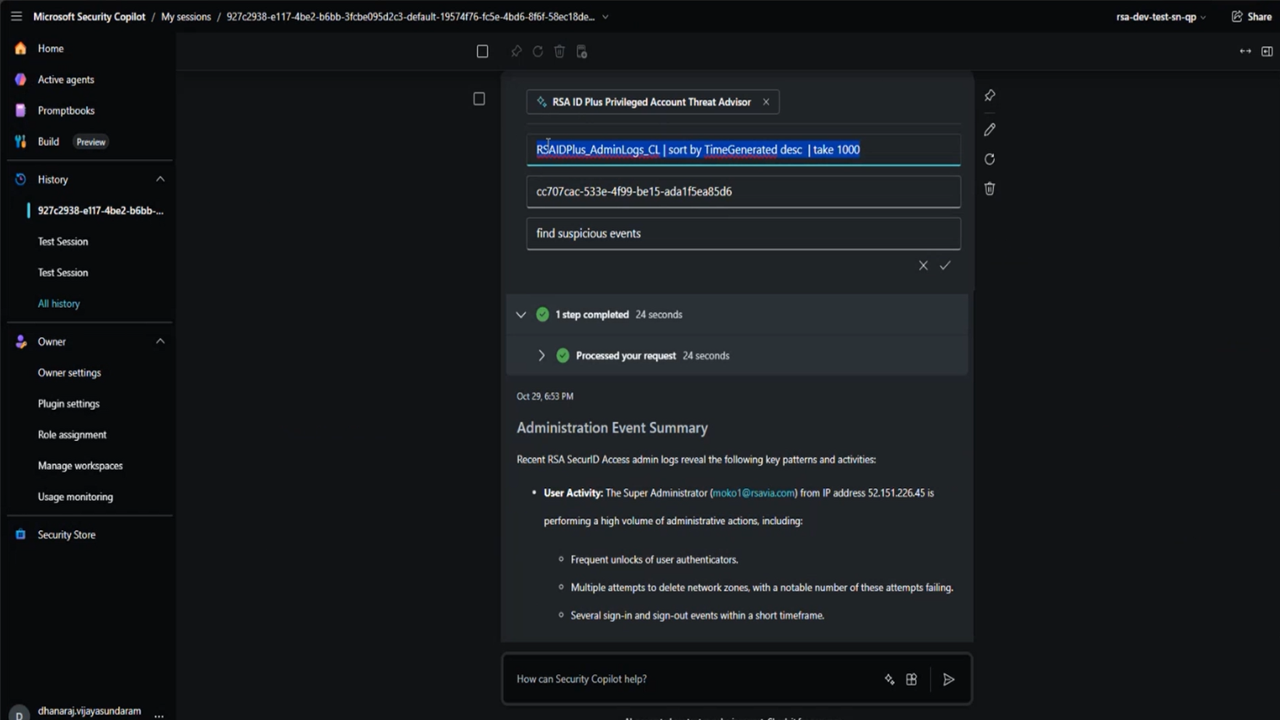Click the top toolbar create promptbook icon
1280x720 pixels.
tap(582, 51)
